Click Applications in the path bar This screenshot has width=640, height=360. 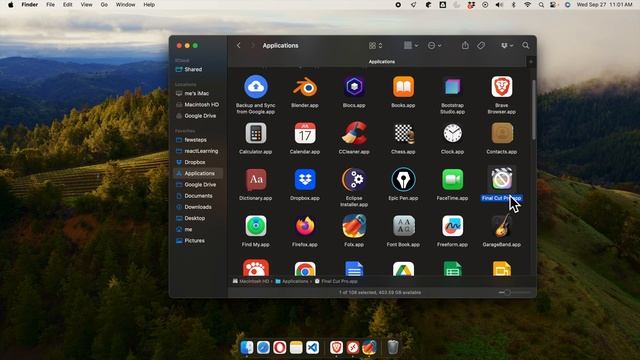[x=292, y=281]
